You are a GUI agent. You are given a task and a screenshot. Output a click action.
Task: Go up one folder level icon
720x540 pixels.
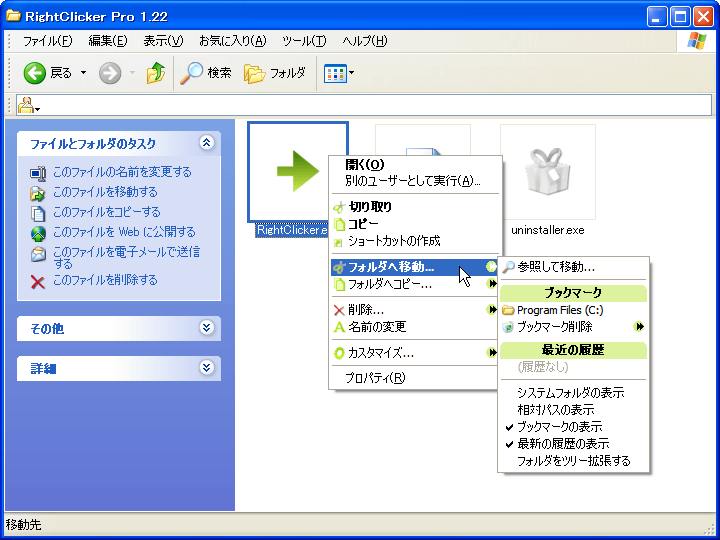click(x=156, y=73)
